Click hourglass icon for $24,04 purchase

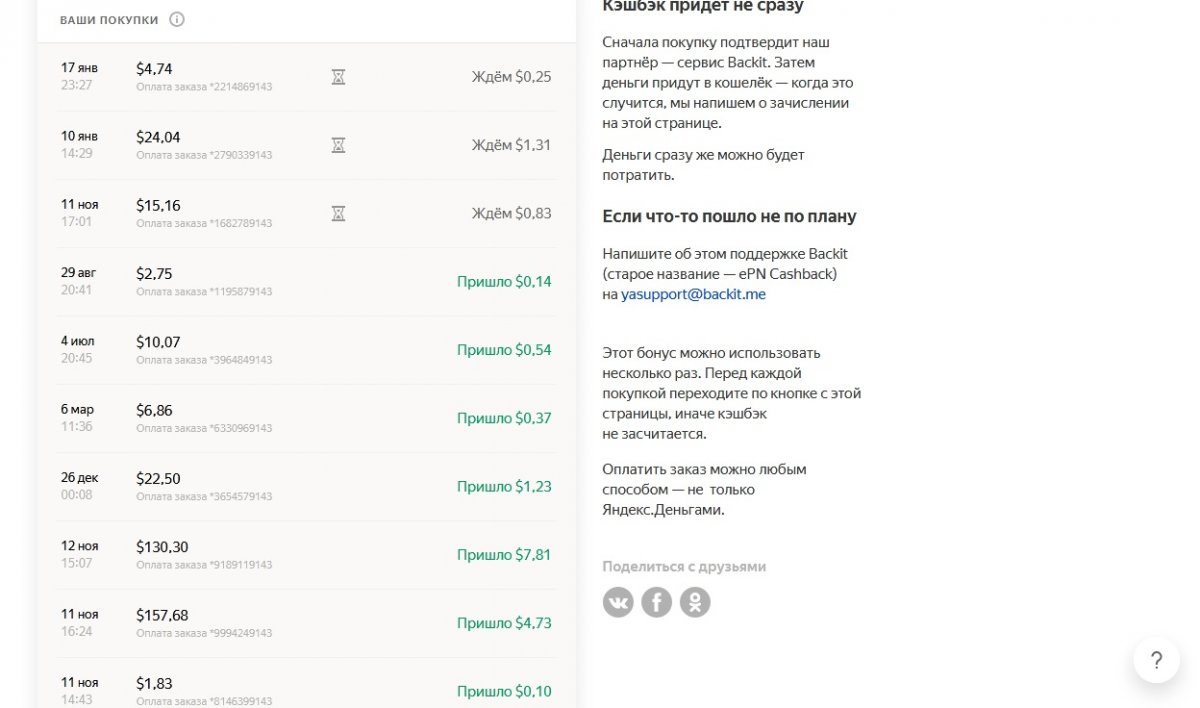338,145
